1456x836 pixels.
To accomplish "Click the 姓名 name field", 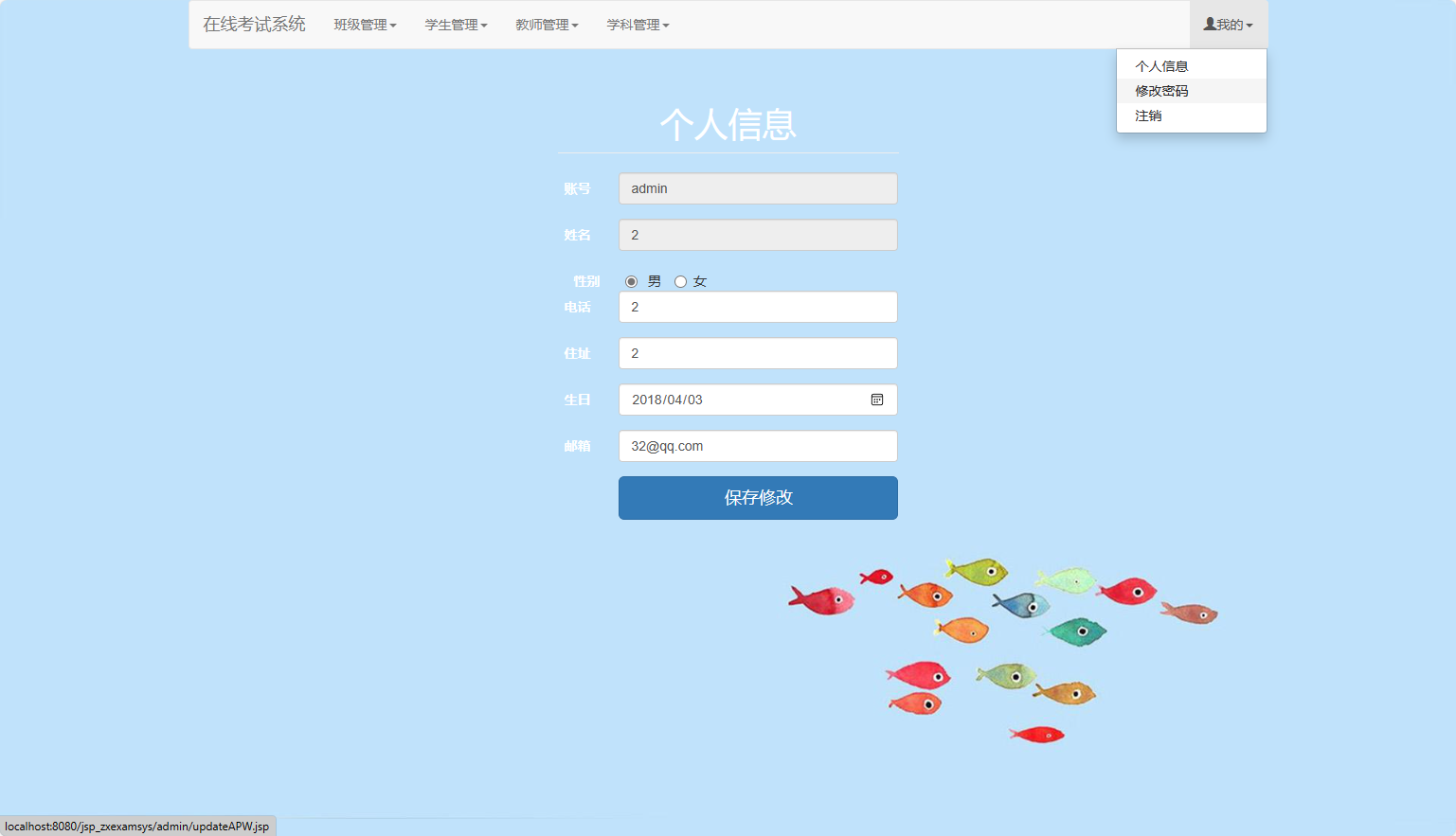I will [x=757, y=235].
